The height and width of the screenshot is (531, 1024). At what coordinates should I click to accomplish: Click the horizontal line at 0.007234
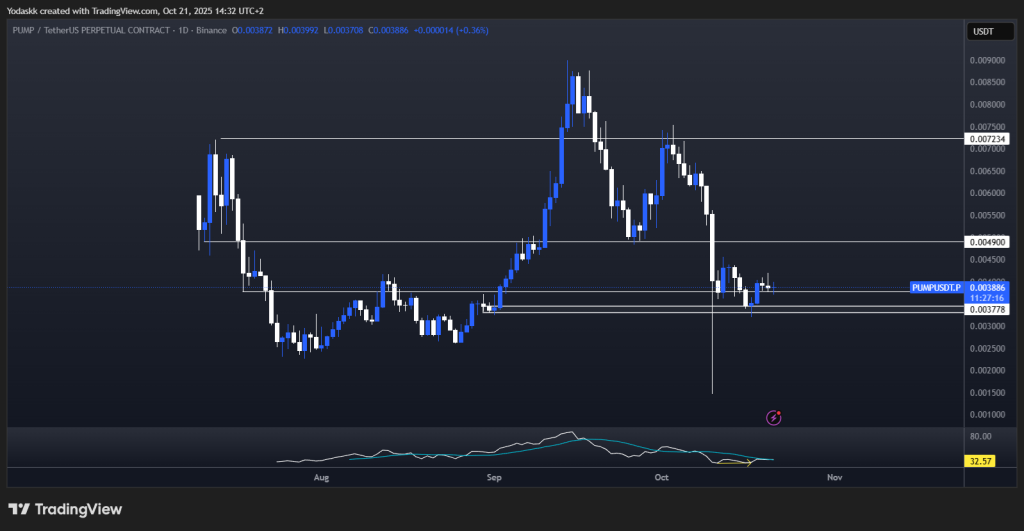[x=400, y=138]
